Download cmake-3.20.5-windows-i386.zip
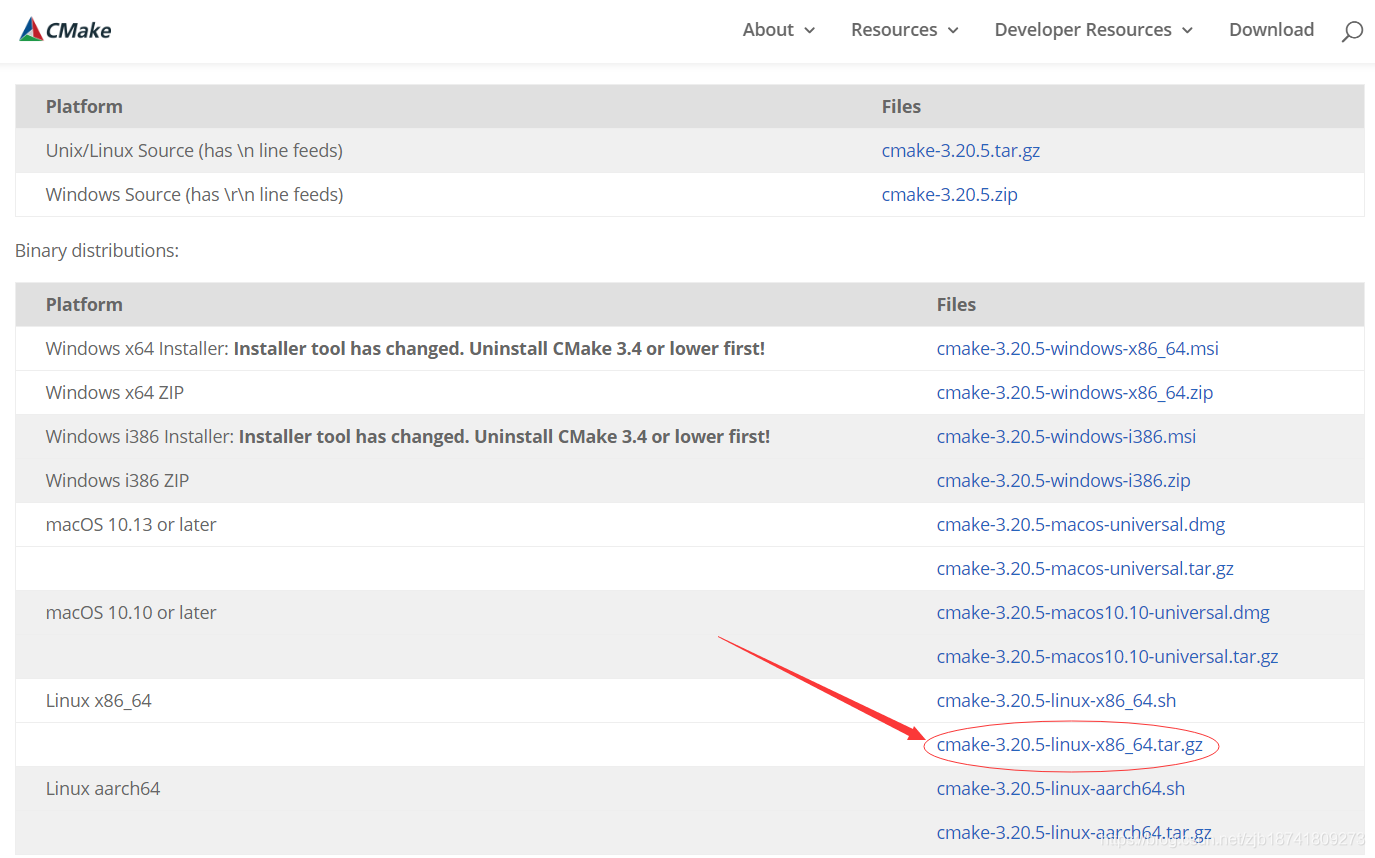Screen dimensions: 1375x858 point(1064,481)
